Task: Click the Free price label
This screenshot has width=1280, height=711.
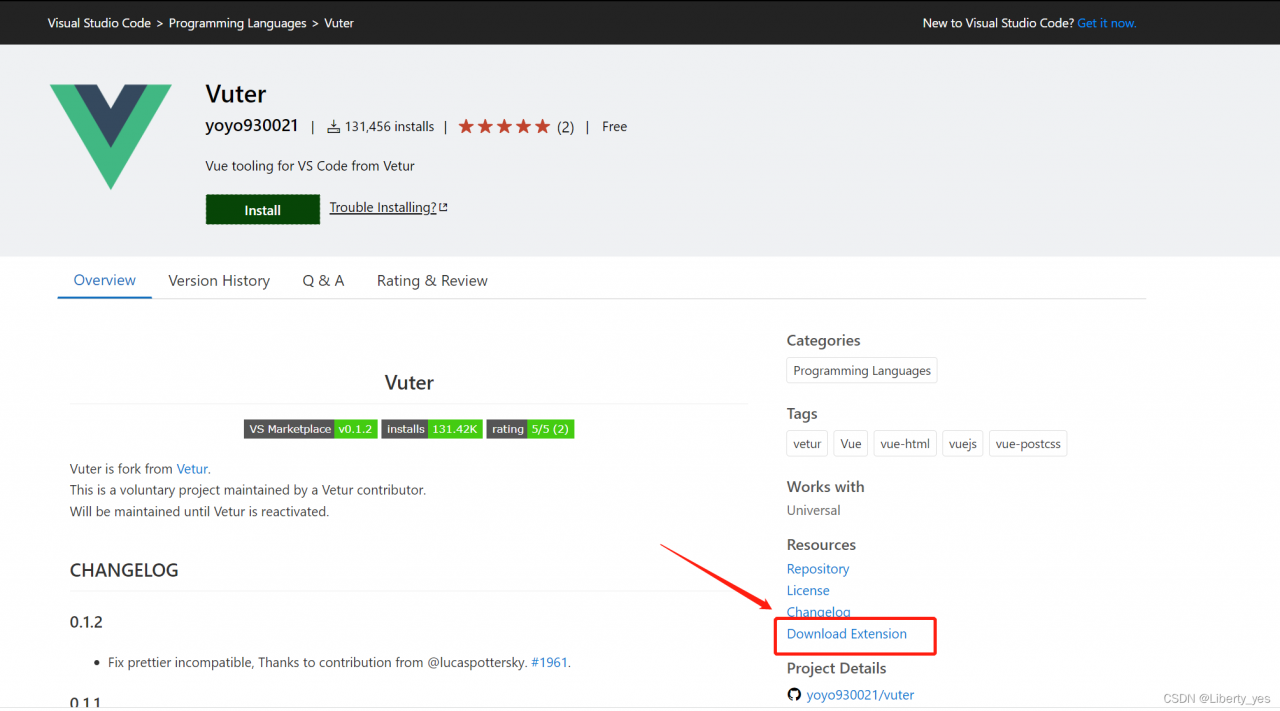Action: click(615, 127)
